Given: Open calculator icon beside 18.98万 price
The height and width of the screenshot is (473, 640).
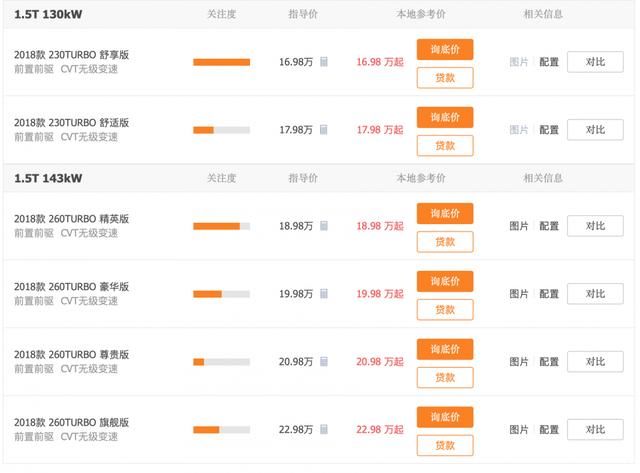Looking at the screenshot, I should [324, 226].
